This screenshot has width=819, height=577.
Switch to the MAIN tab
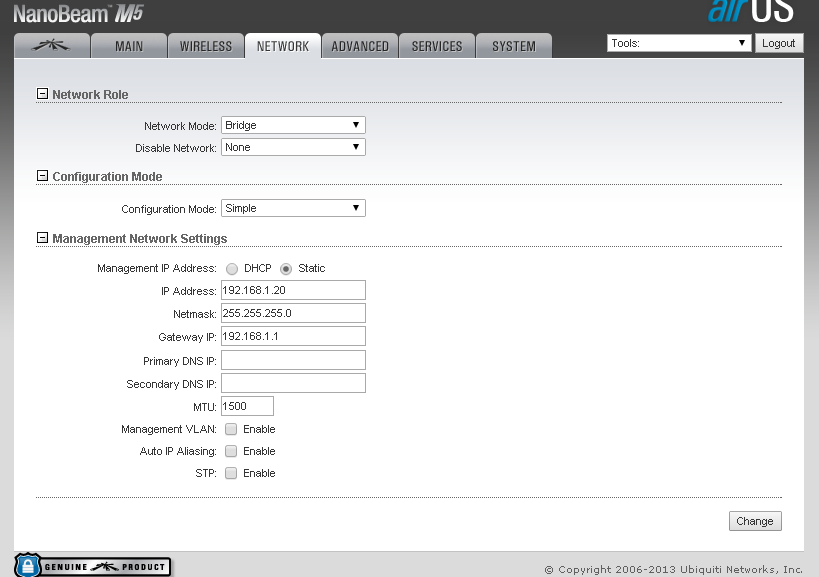tap(129, 46)
